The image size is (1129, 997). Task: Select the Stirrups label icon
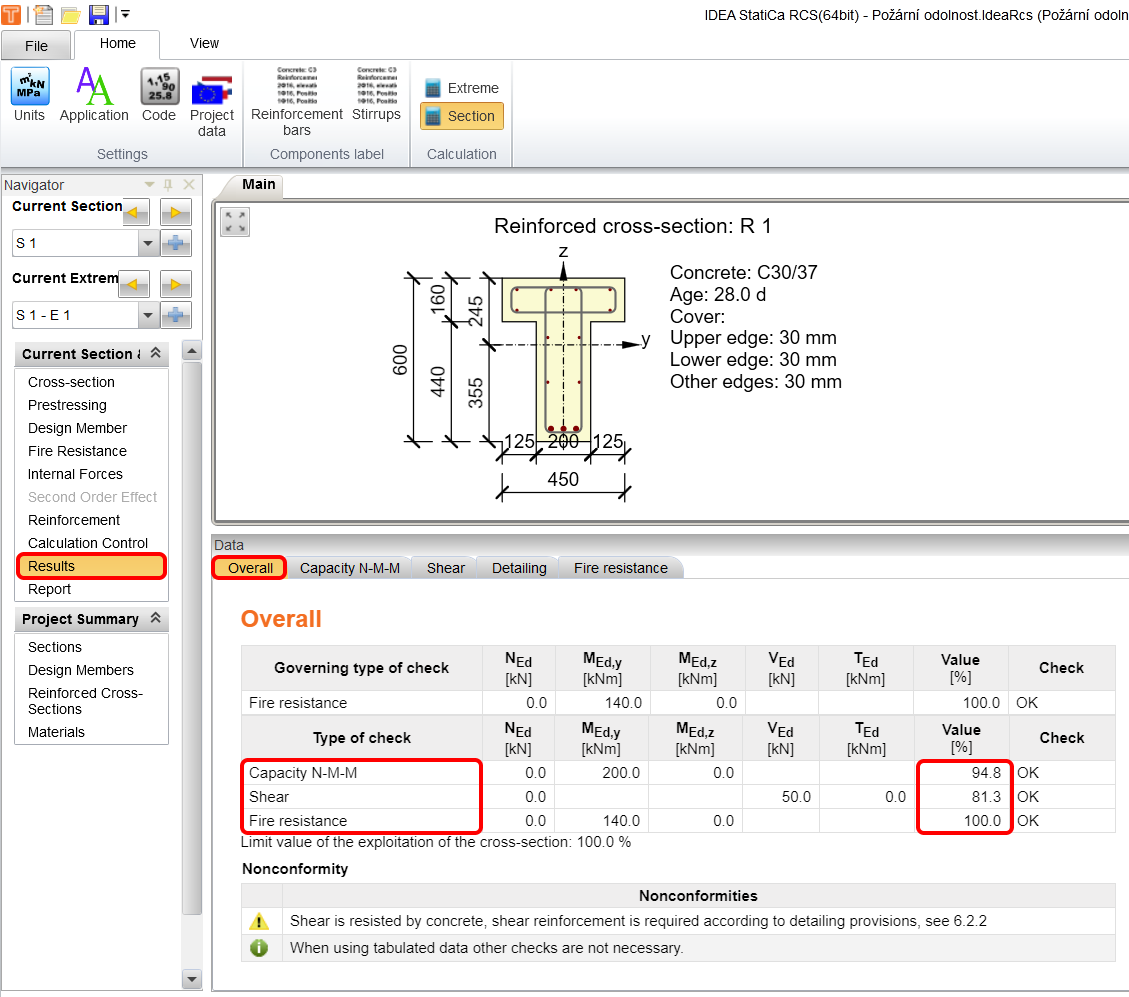point(376,95)
